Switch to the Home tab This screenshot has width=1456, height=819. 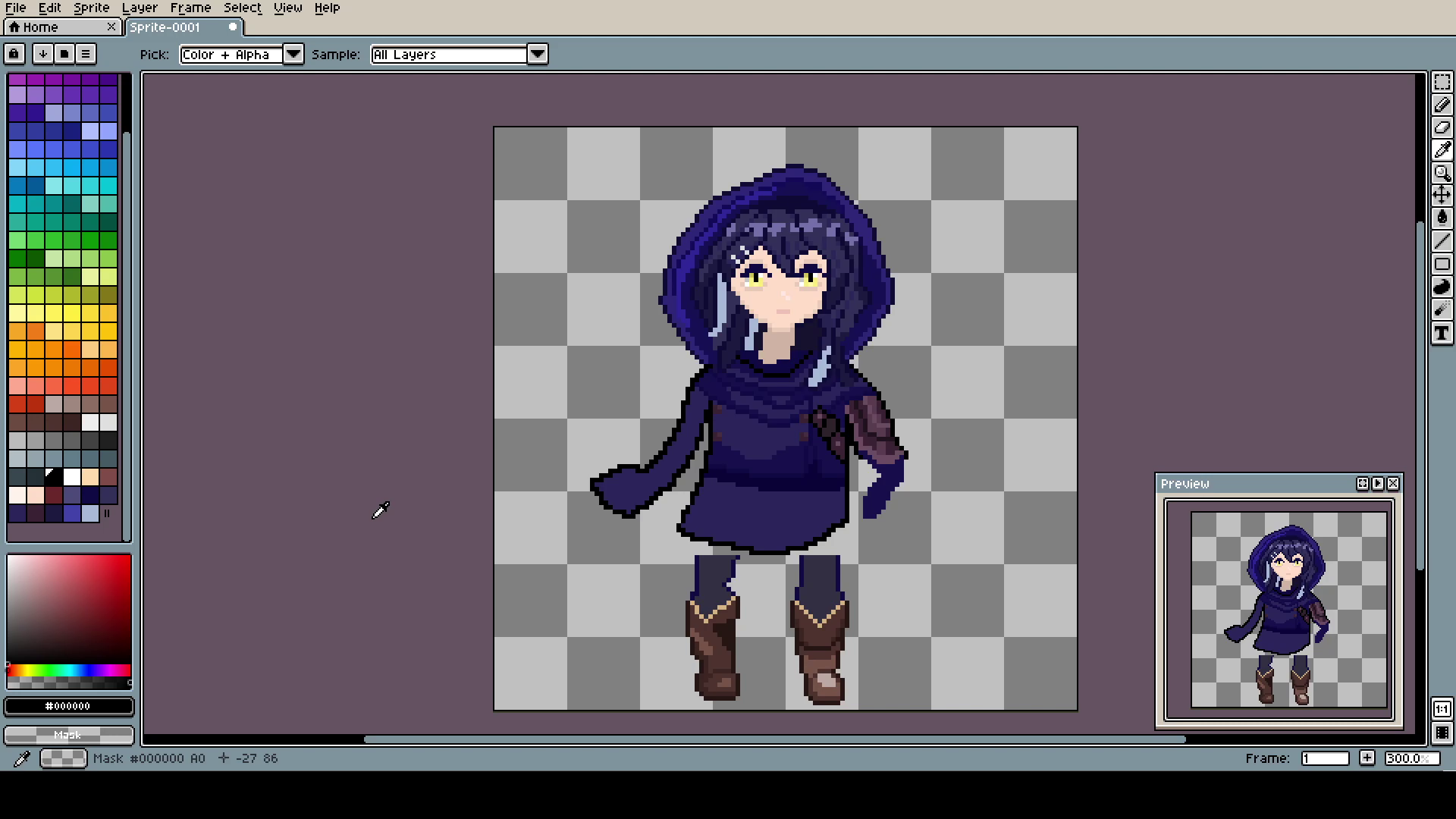41,27
